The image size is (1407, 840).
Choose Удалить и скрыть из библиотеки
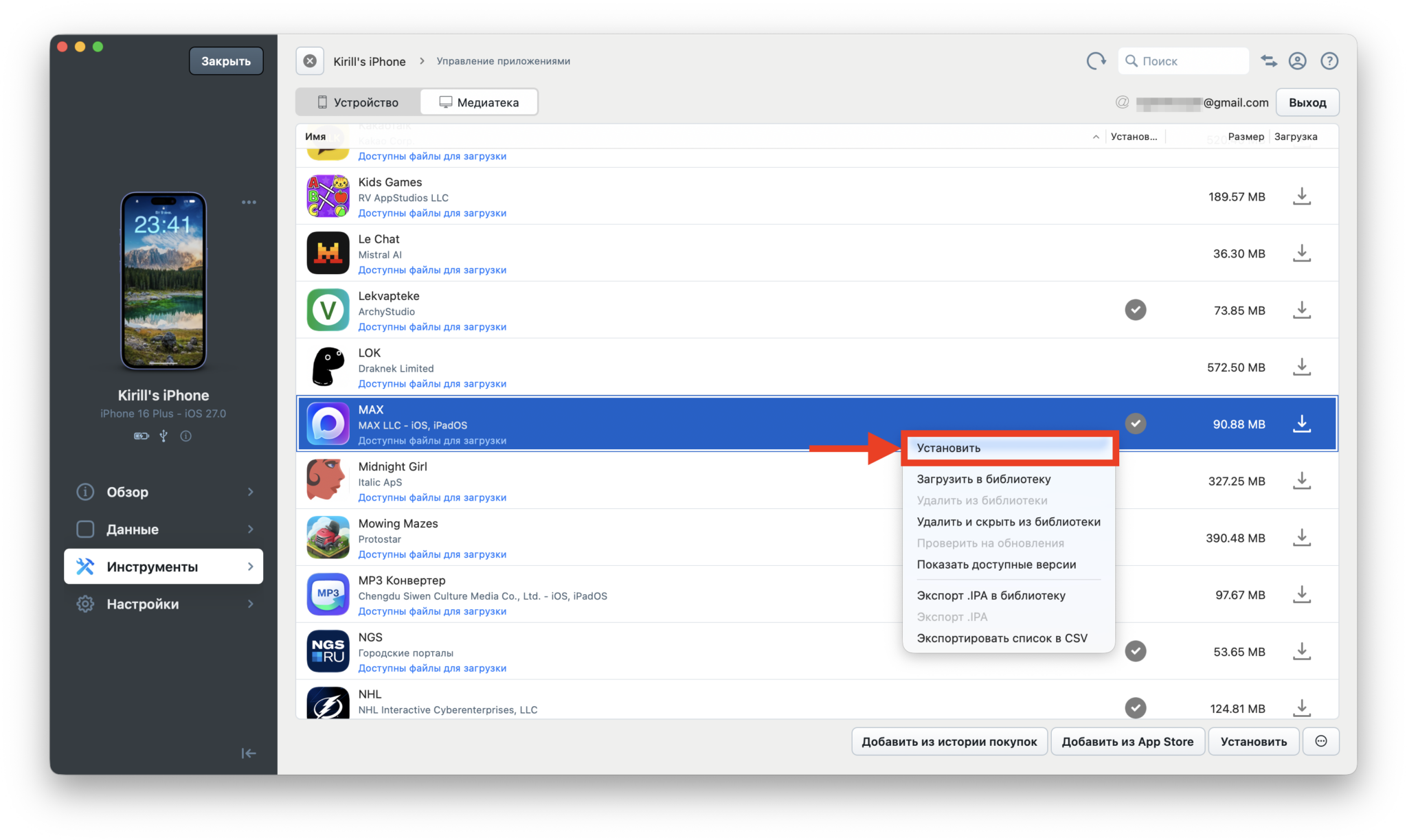coord(1008,522)
